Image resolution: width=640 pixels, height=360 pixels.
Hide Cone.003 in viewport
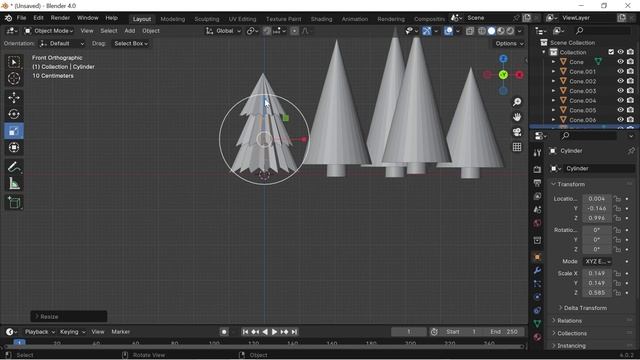coord(620,91)
